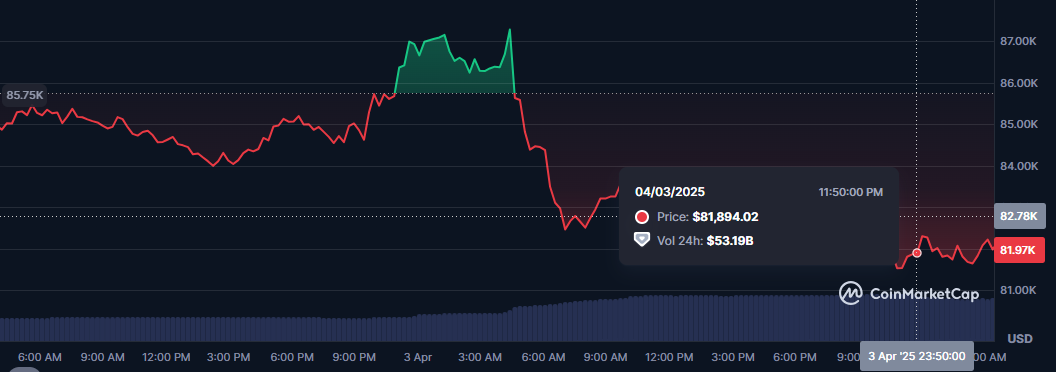Click the CoinMarketCap logo icon
Screen dimensions: 1056x372
click(851, 293)
